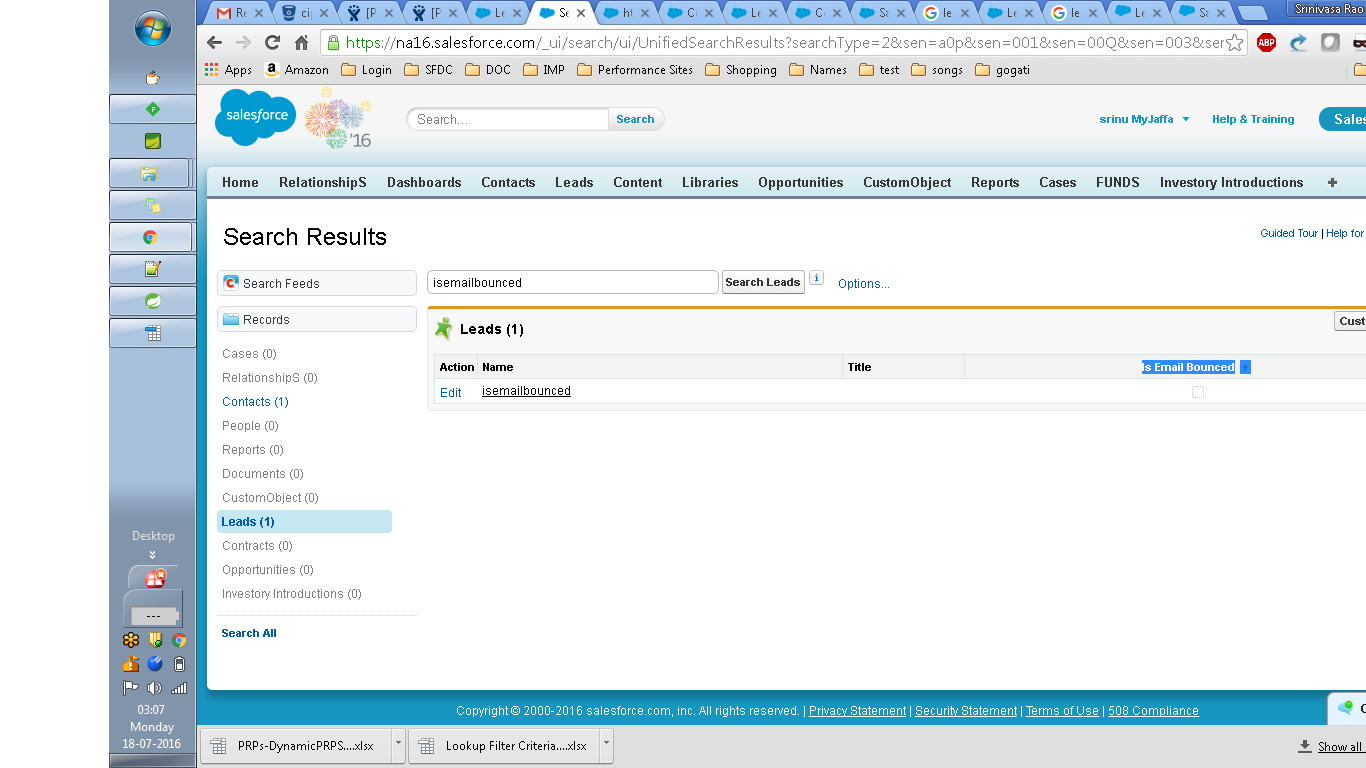The image size is (1366, 768).
Task: Click the Chrome forward arrow
Action: pyautogui.click(x=243, y=43)
